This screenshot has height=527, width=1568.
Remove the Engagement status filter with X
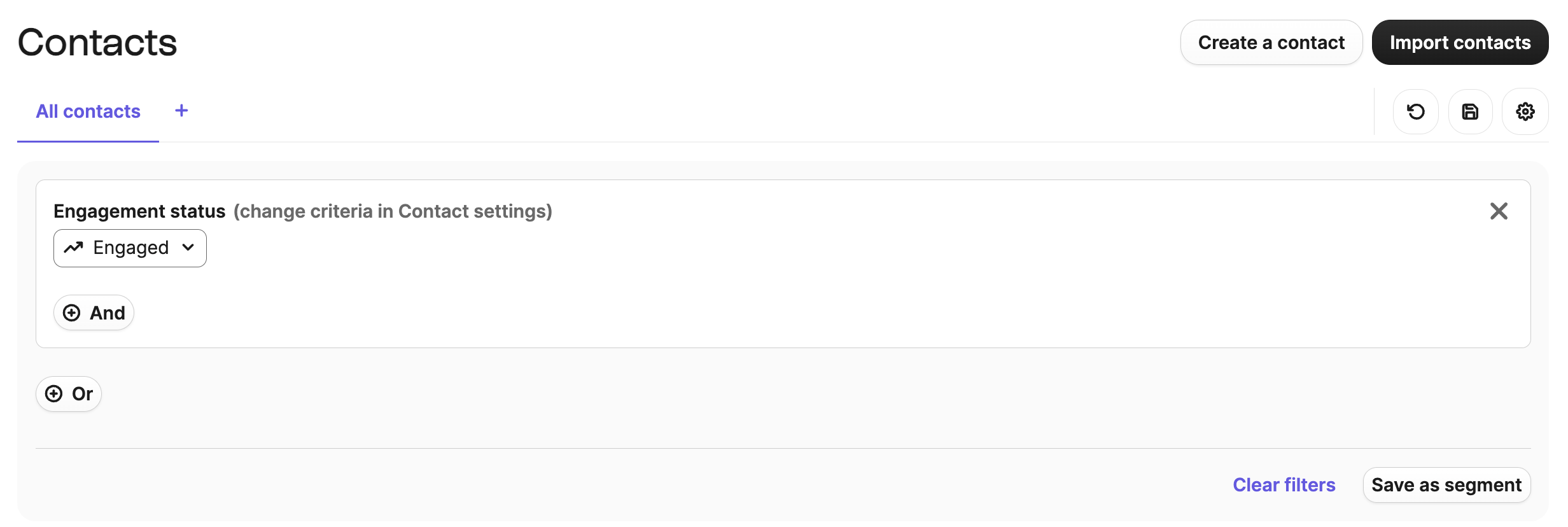(1499, 211)
